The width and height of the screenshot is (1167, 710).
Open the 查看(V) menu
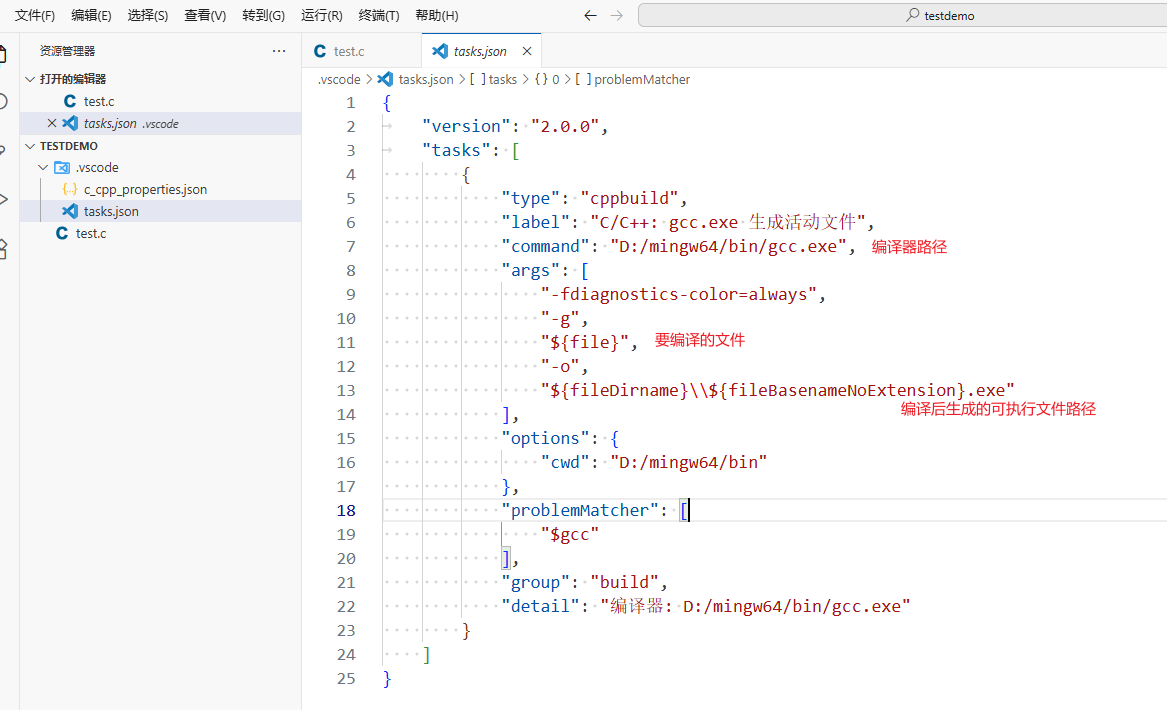click(205, 16)
